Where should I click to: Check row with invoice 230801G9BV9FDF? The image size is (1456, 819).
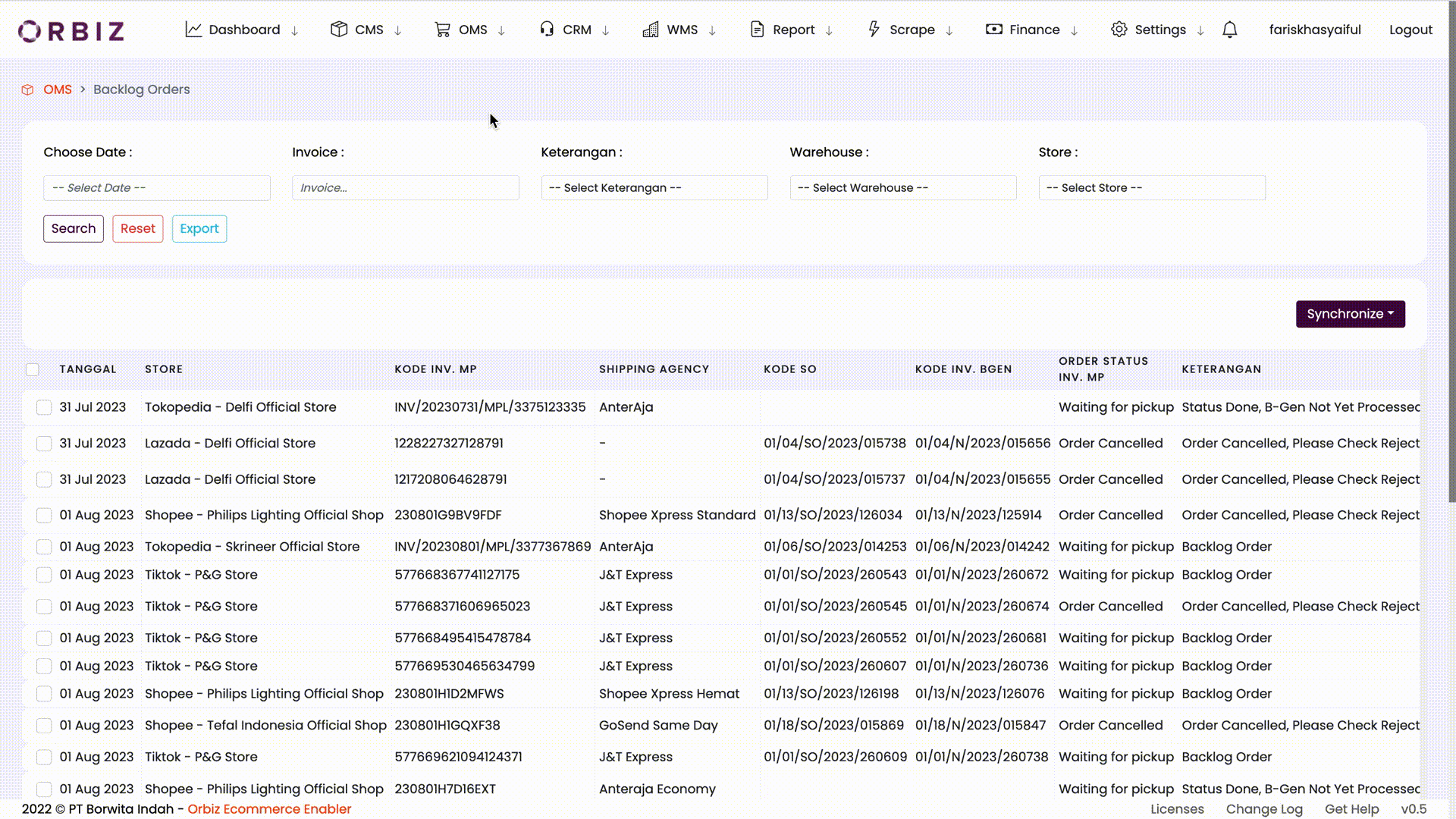[44, 515]
